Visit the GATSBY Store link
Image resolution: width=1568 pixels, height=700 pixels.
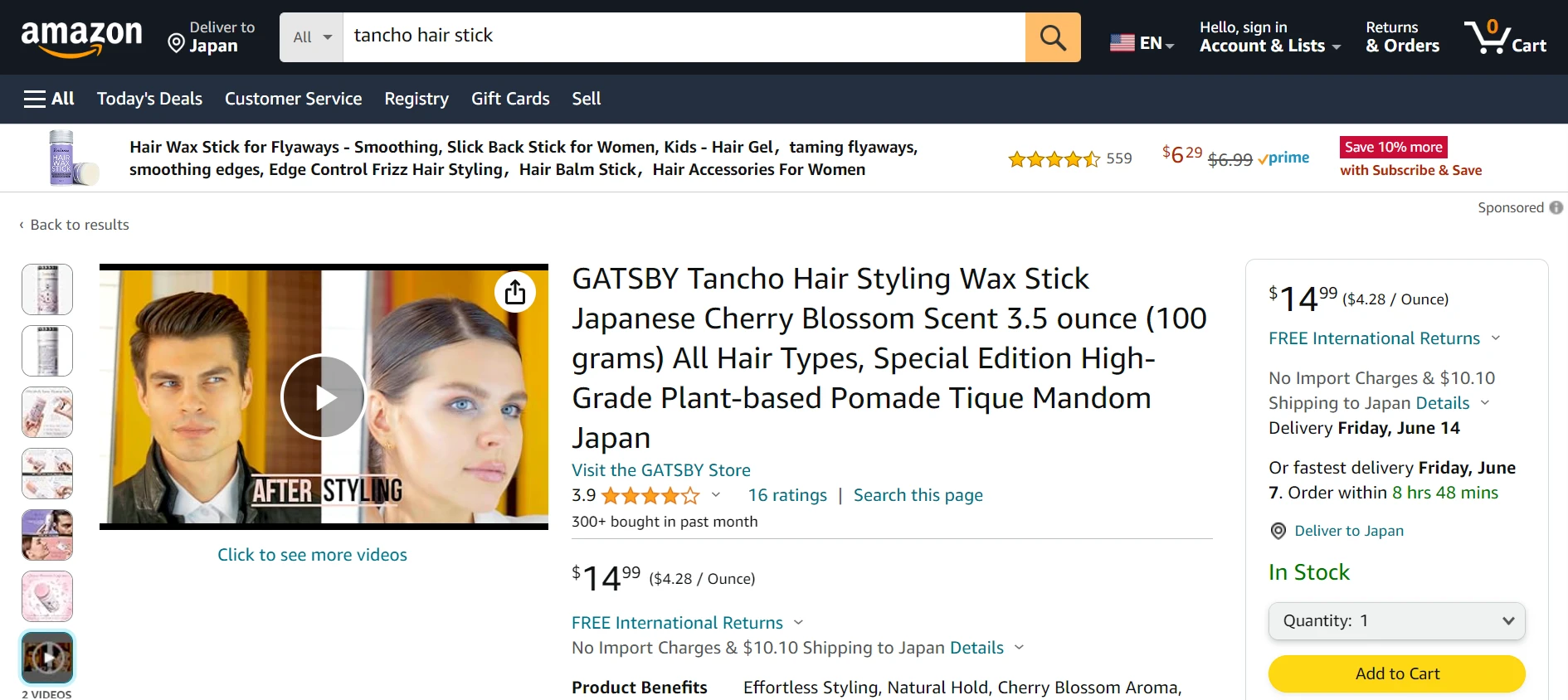[x=661, y=470]
